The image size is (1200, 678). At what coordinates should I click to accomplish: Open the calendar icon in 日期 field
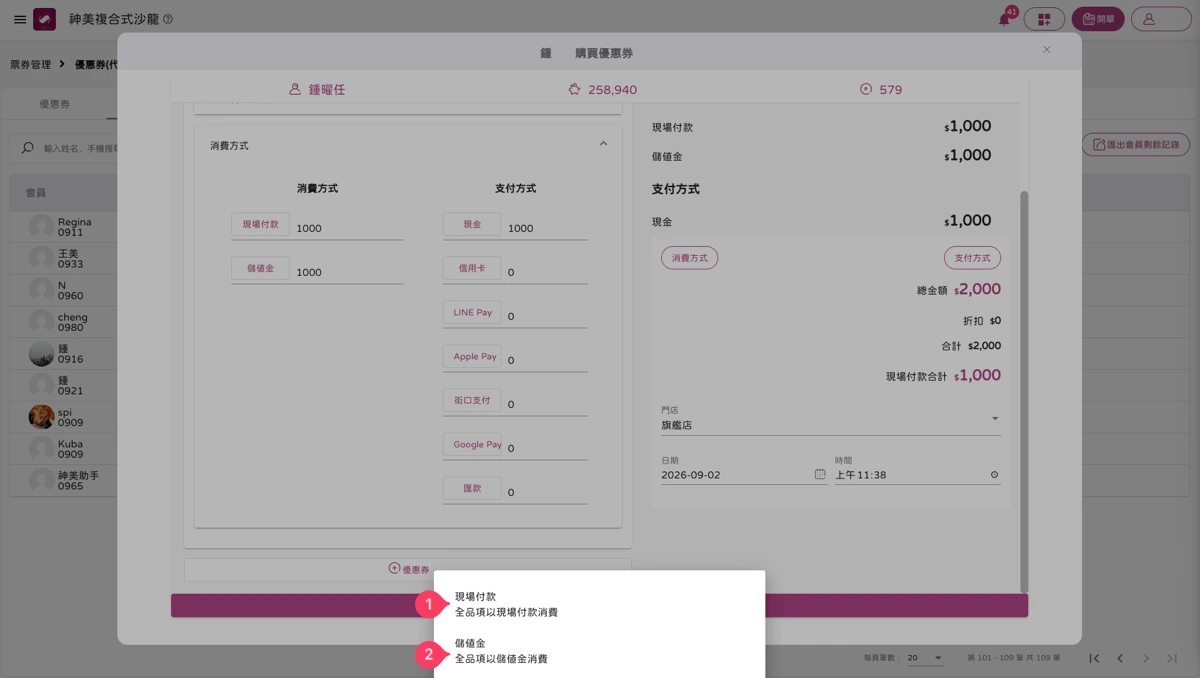tap(820, 474)
